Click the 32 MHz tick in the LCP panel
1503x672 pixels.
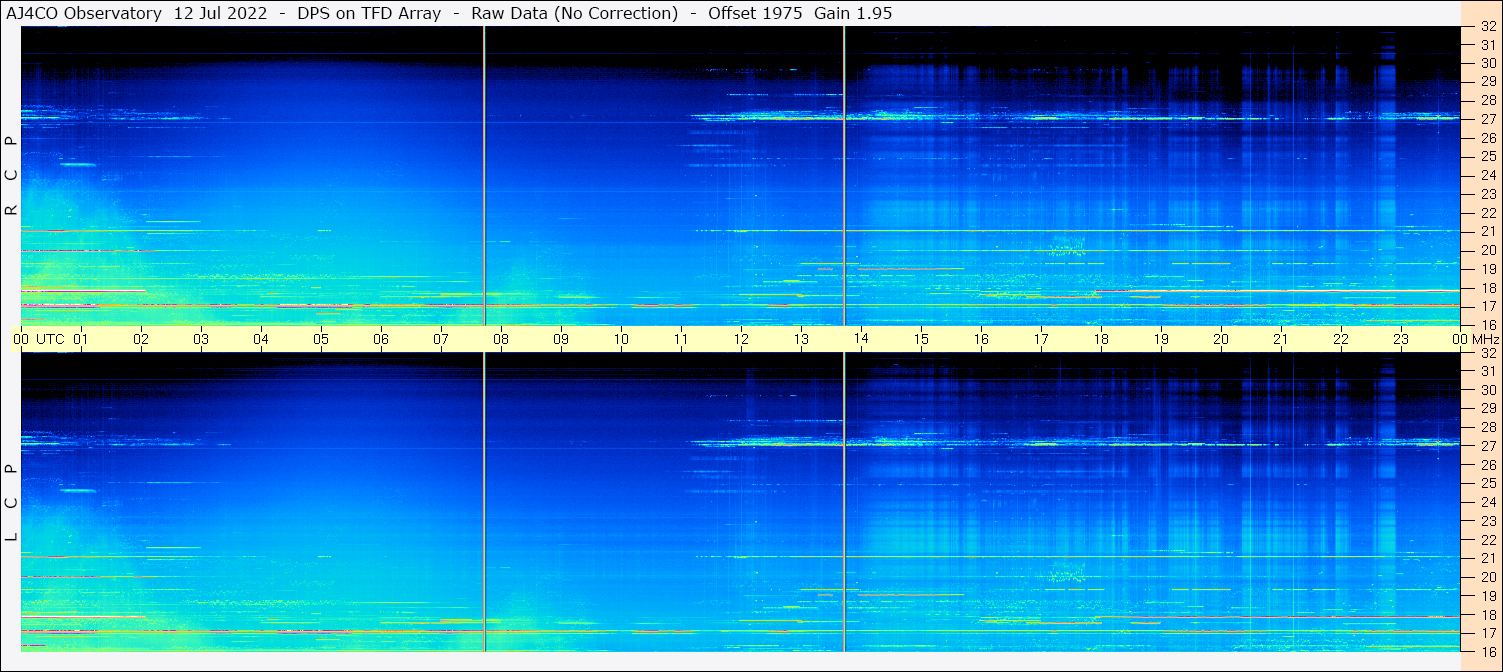pyautogui.click(x=1488, y=353)
